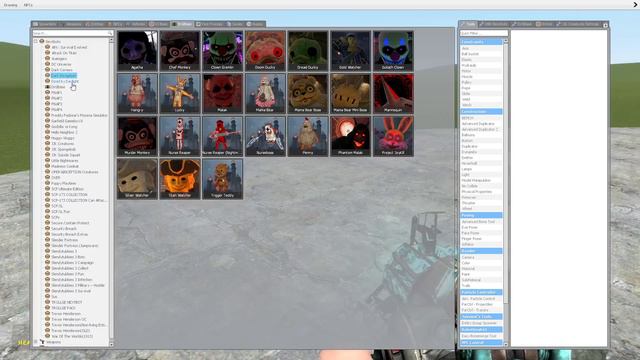Open the NPCs menu in top bar
The image size is (640, 360).
tap(28, 5)
